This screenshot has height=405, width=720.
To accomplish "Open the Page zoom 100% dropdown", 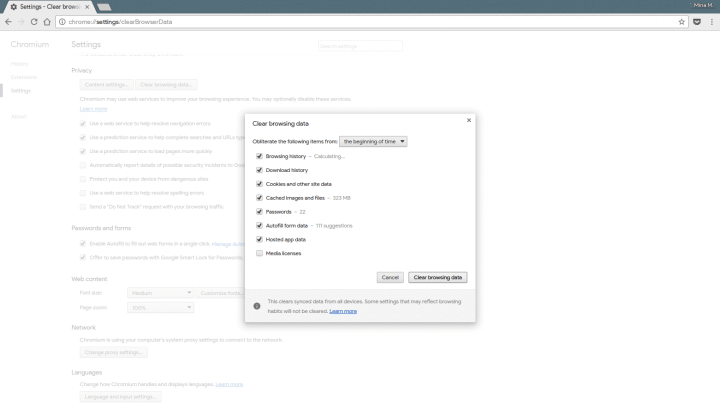I will click(x=160, y=308).
